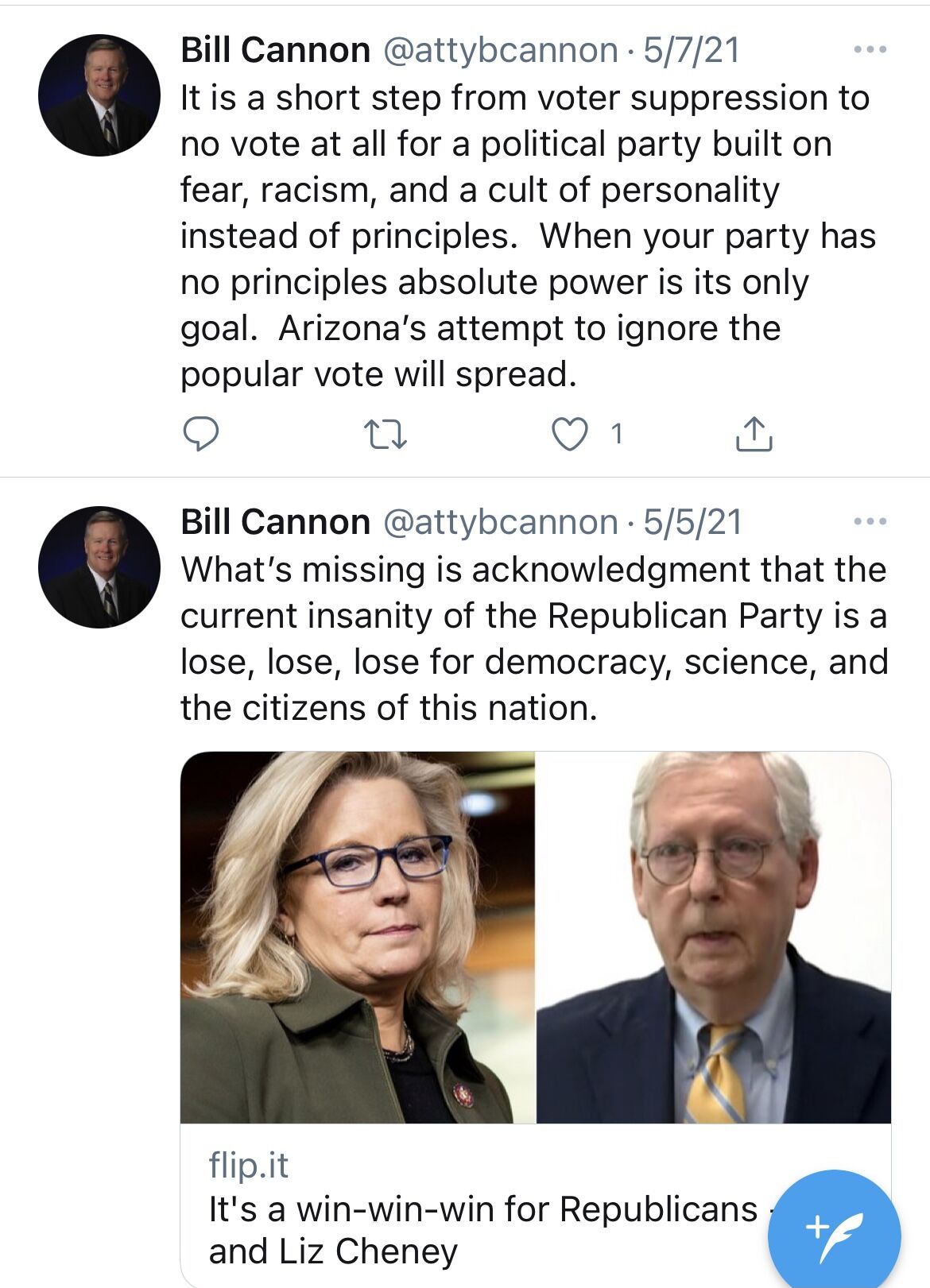Open Bill Cannon name on the first tweet
Screen dimensions: 930x1288
click(275, 50)
